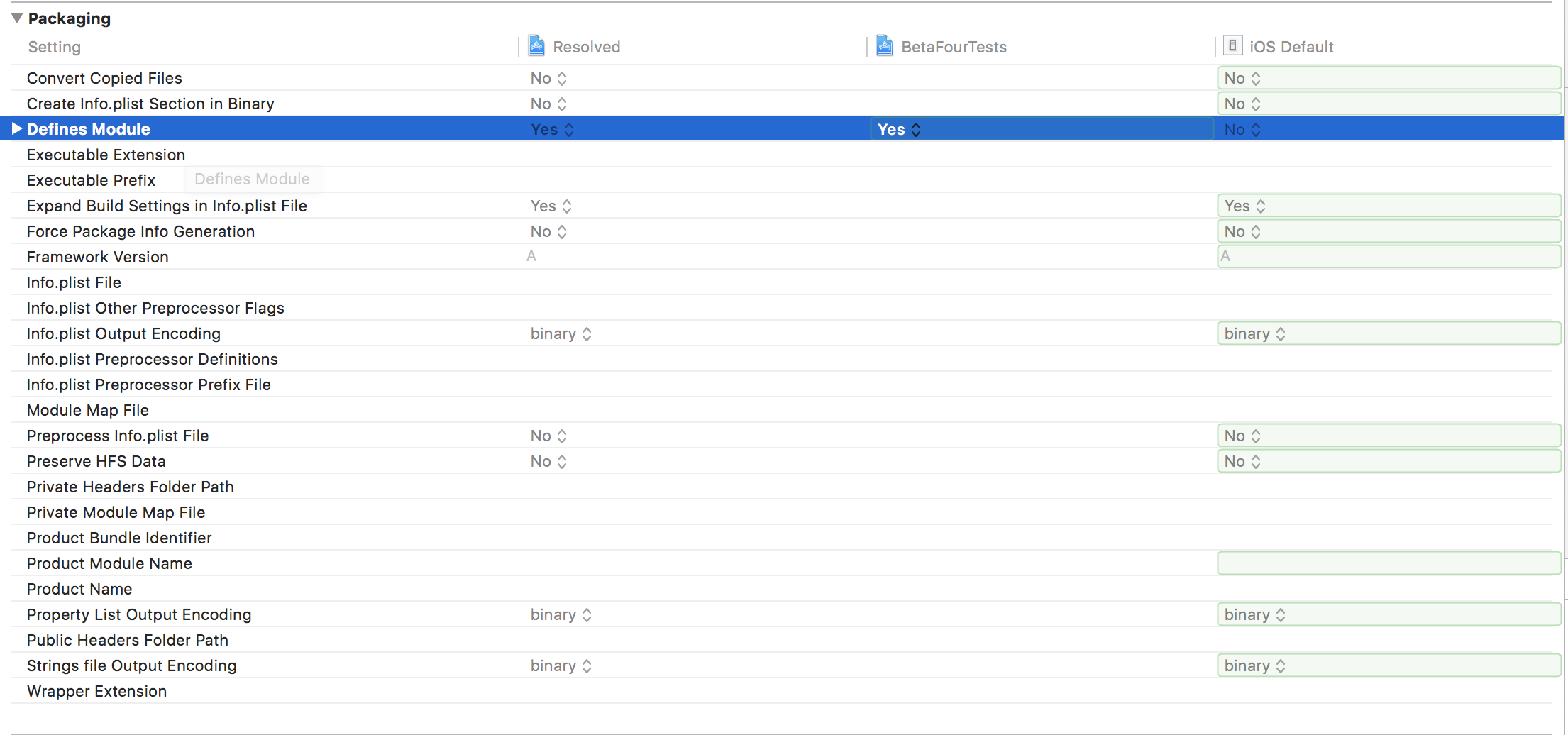The image size is (1568, 735).
Task: Open Create Info.plist Section iOS Default popup
Action: click(1388, 104)
